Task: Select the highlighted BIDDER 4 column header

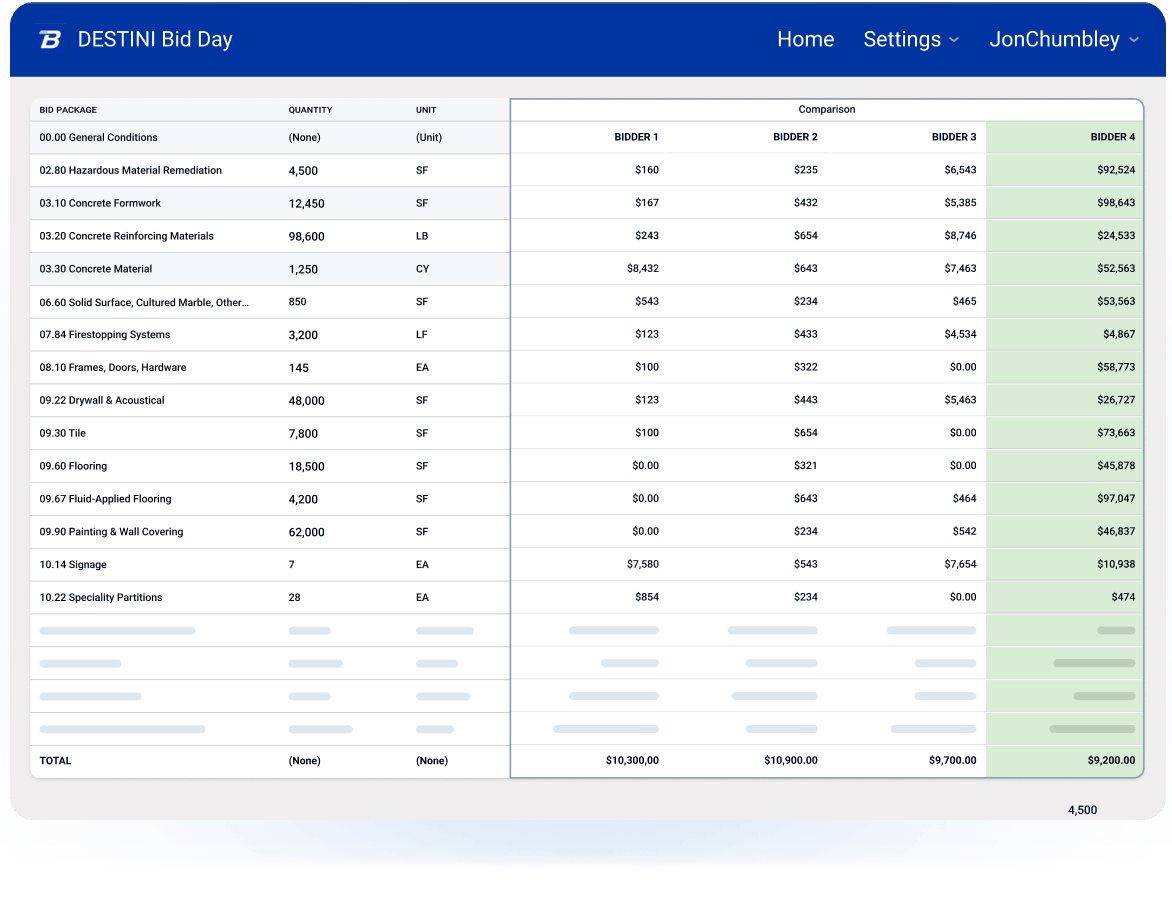Action: [1112, 137]
